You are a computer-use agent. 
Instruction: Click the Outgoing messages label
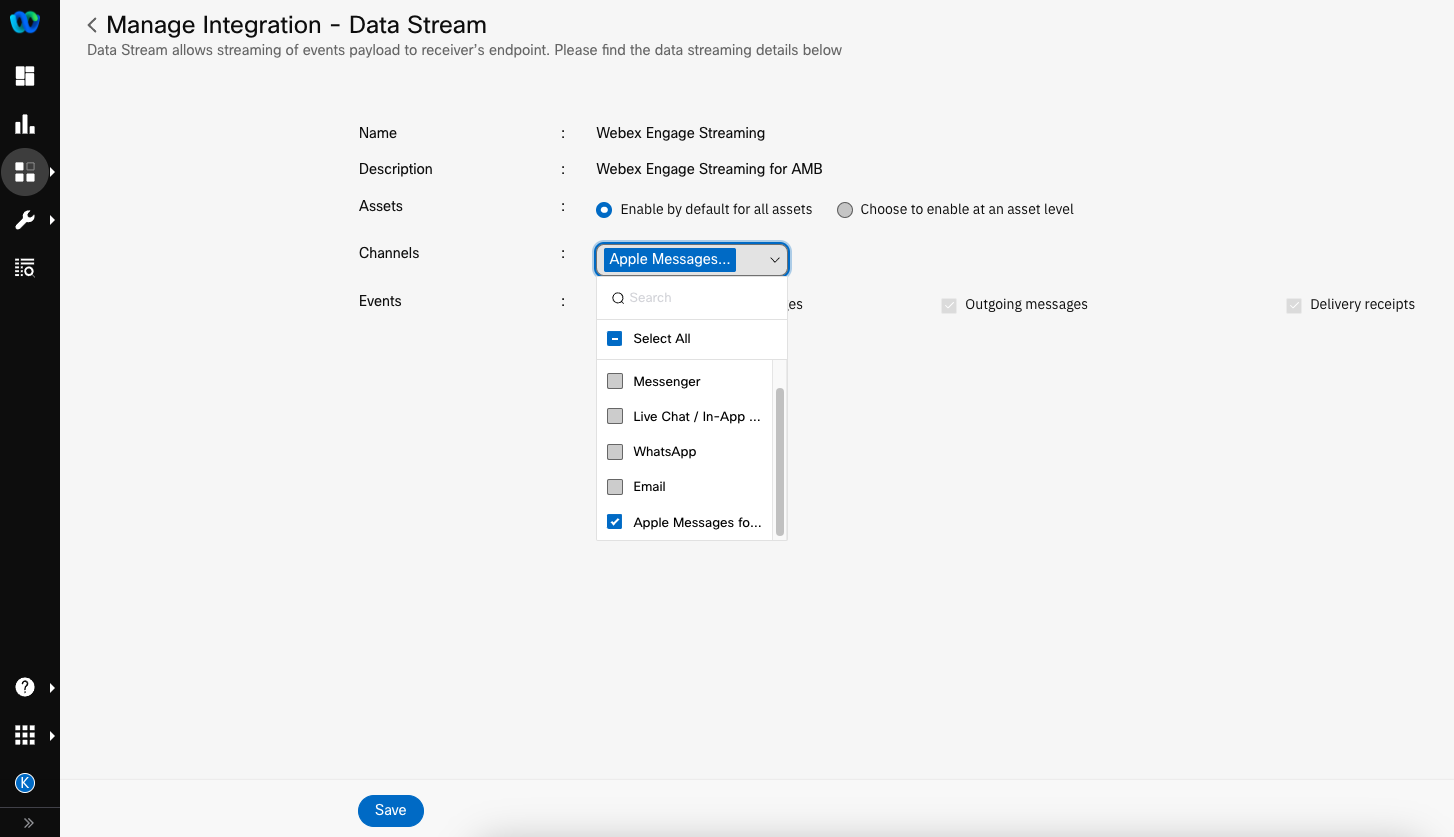(1026, 305)
